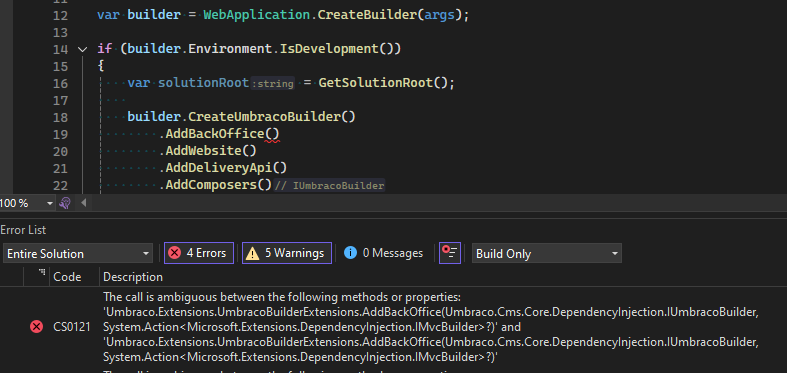787x373 pixels.
Task: Click the Error List panel title
Action: pos(23,230)
